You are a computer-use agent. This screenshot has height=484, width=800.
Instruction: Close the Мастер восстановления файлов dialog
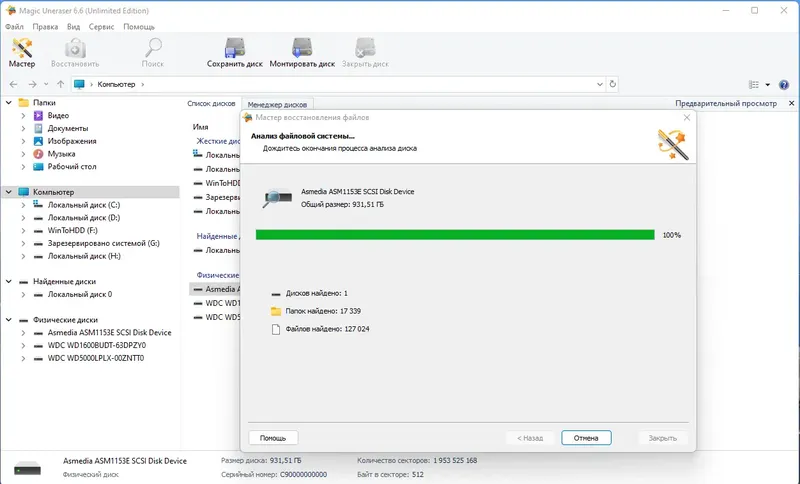[x=687, y=117]
